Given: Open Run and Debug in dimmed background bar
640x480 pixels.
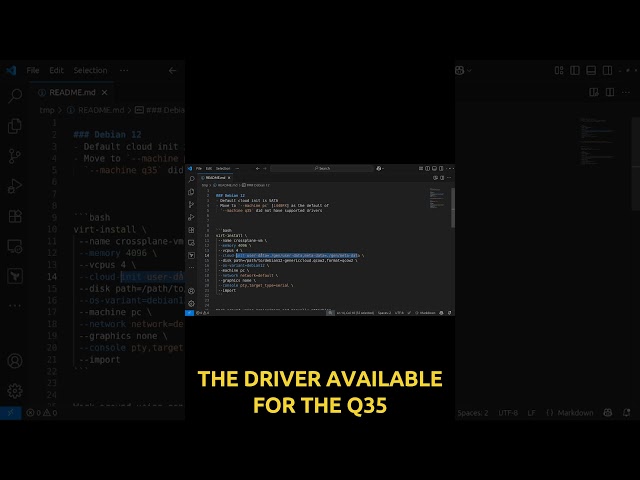Looking at the screenshot, I should (15, 186).
